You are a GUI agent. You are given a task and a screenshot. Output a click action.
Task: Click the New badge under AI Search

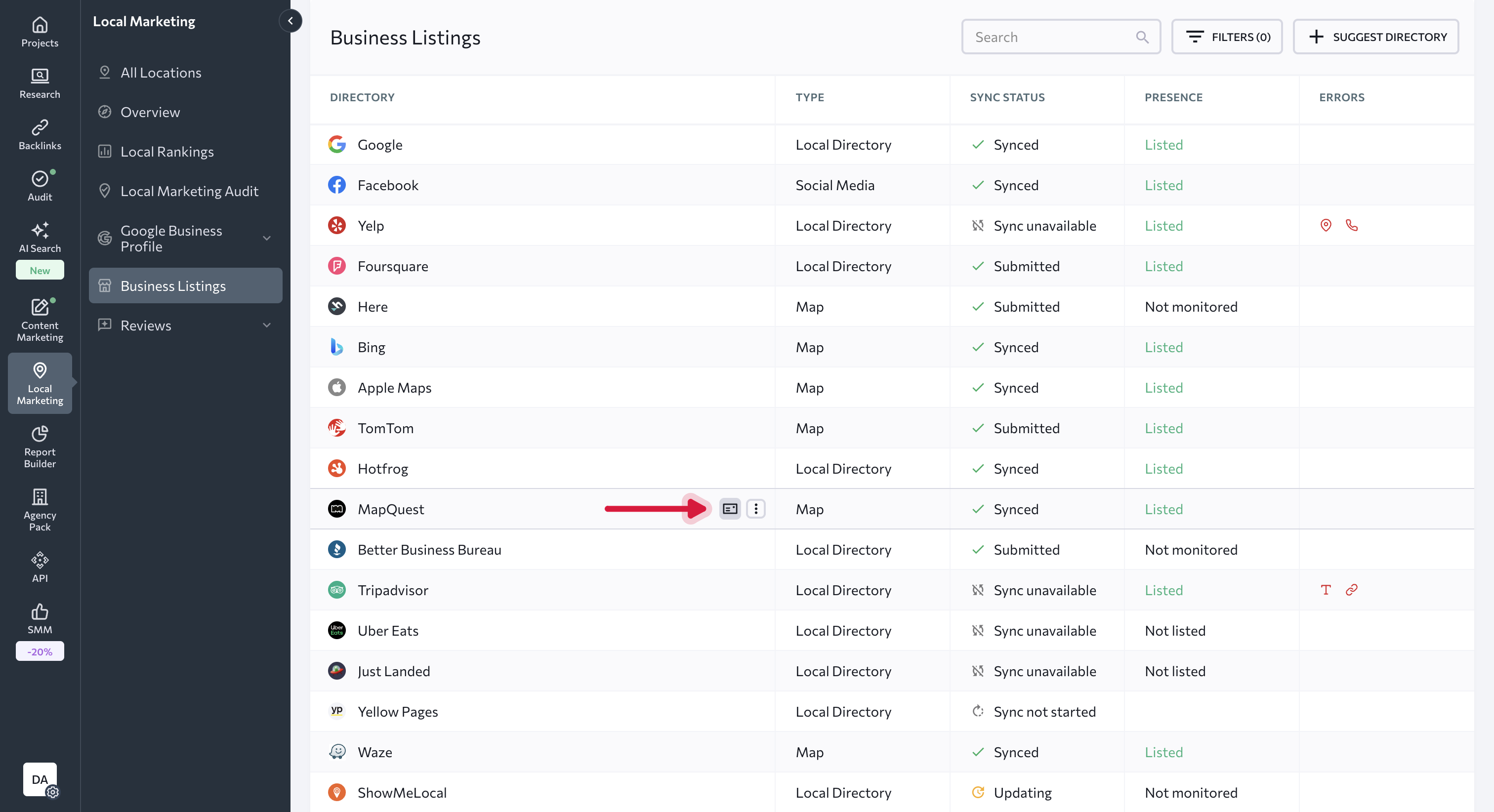(x=40, y=270)
